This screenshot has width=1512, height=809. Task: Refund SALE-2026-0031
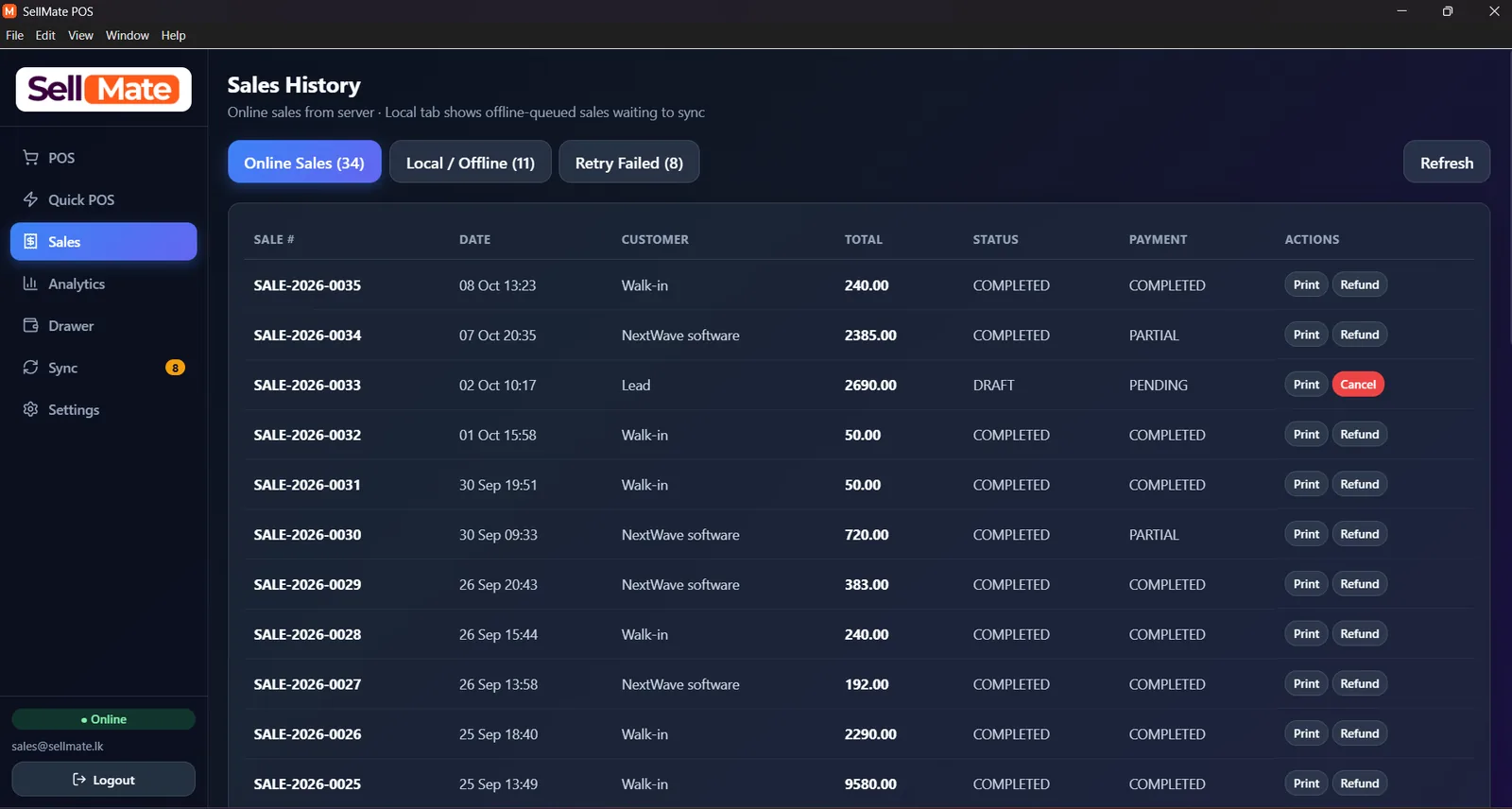tap(1360, 484)
